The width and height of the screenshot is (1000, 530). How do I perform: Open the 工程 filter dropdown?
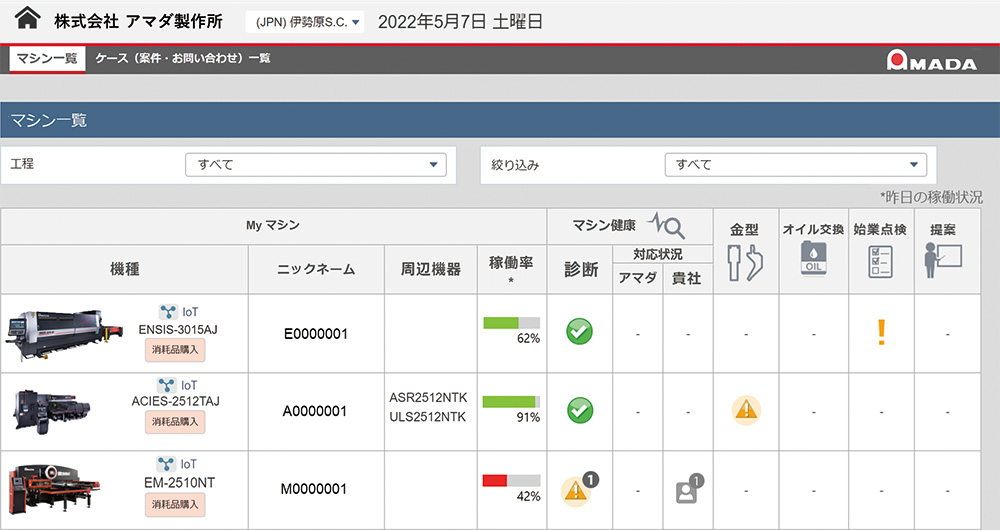click(x=316, y=165)
